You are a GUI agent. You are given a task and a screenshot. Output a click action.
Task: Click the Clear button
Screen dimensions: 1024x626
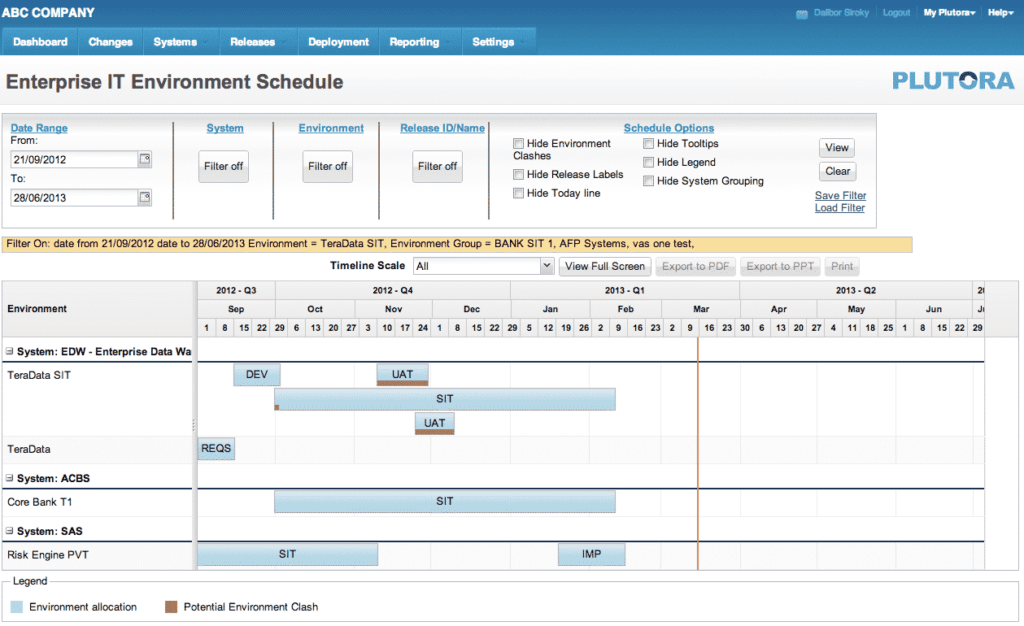[837, 171]
